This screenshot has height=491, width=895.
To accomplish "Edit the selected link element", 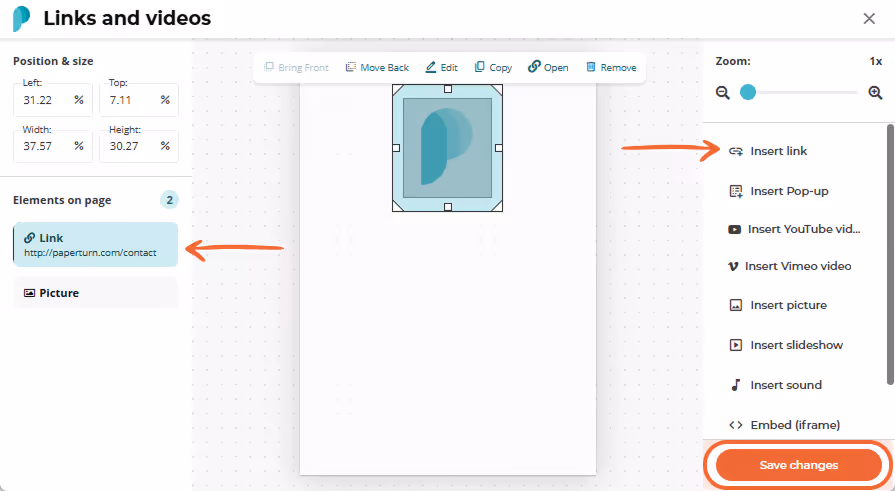I will click(441, 67).
